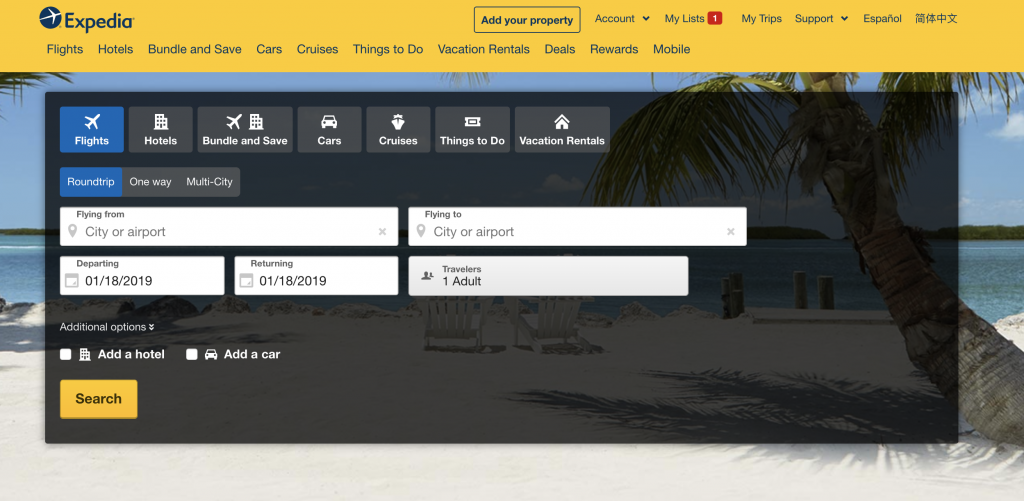The image size is (1024, 501).
Task: Choose the One way trip type
Action: click(150, 182)
